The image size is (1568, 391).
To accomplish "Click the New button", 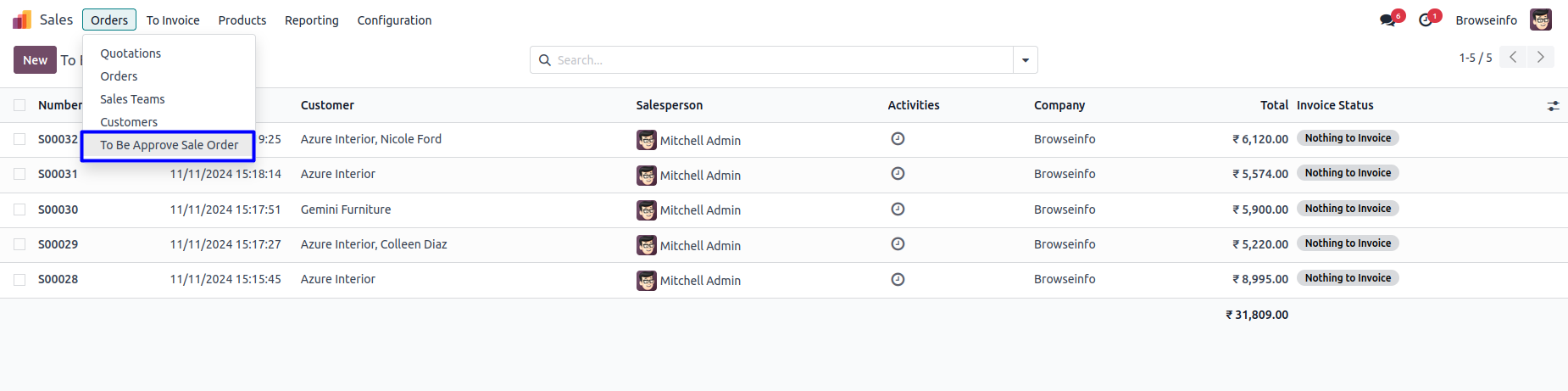I will tap(35, 60).
